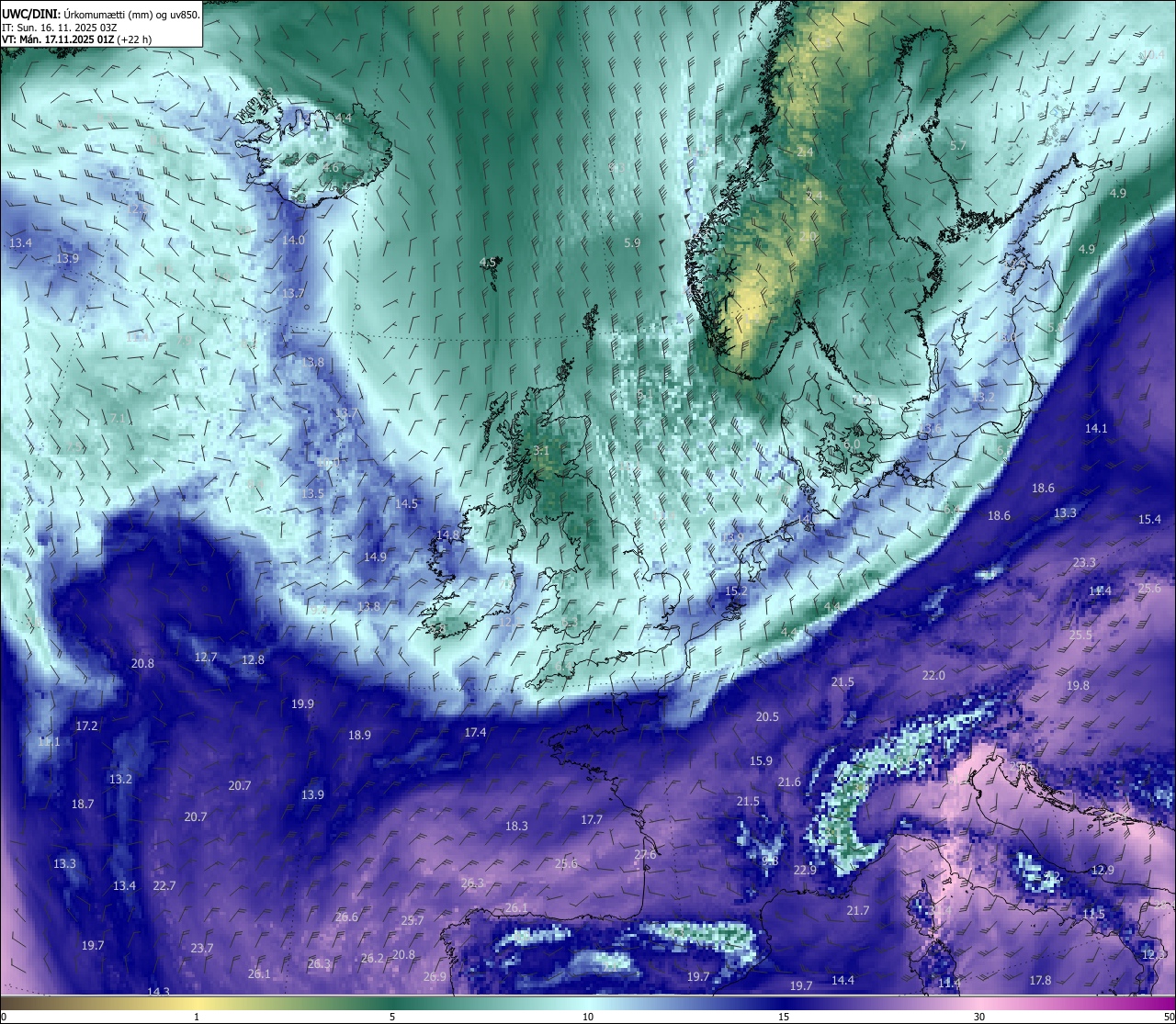Click the color scale label 10
The width and height of the screenshot is (1176, 1024).
pyautogui.click(x=588, y=1017)
